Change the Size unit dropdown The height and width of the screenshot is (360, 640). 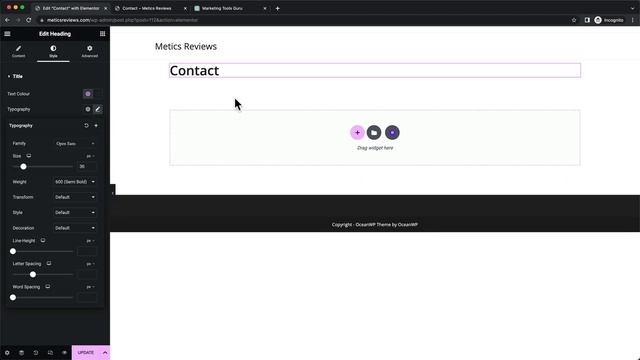(x=90, y=156)
